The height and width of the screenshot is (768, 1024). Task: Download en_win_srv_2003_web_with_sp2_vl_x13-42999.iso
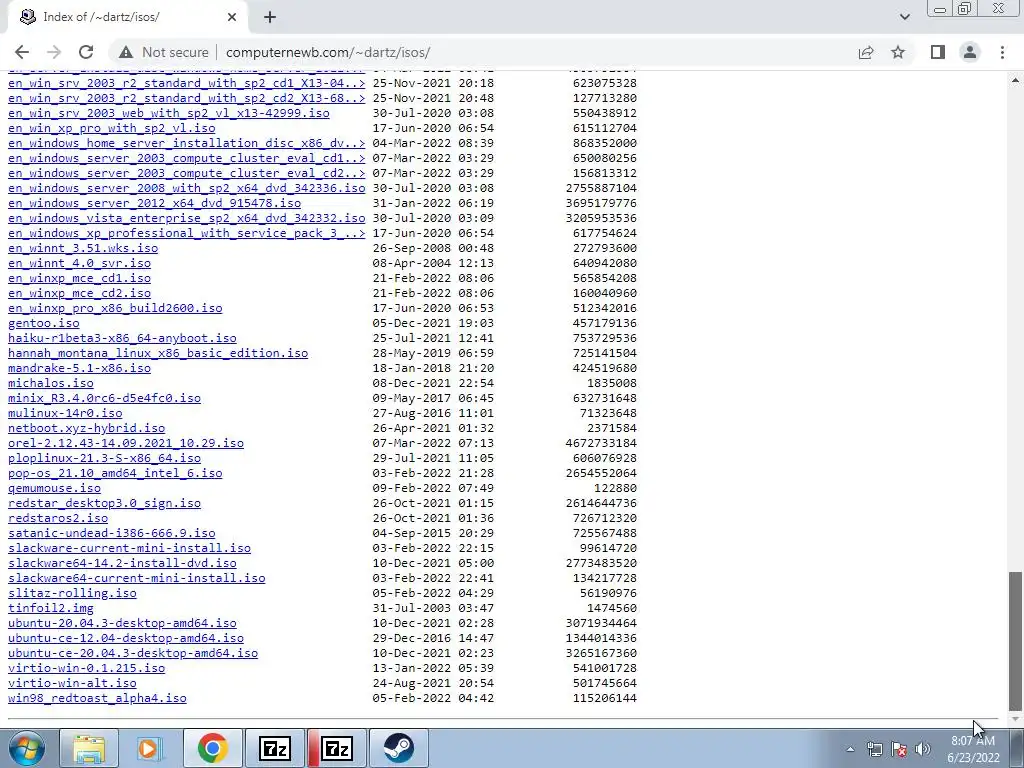click(x=168, y=113)
